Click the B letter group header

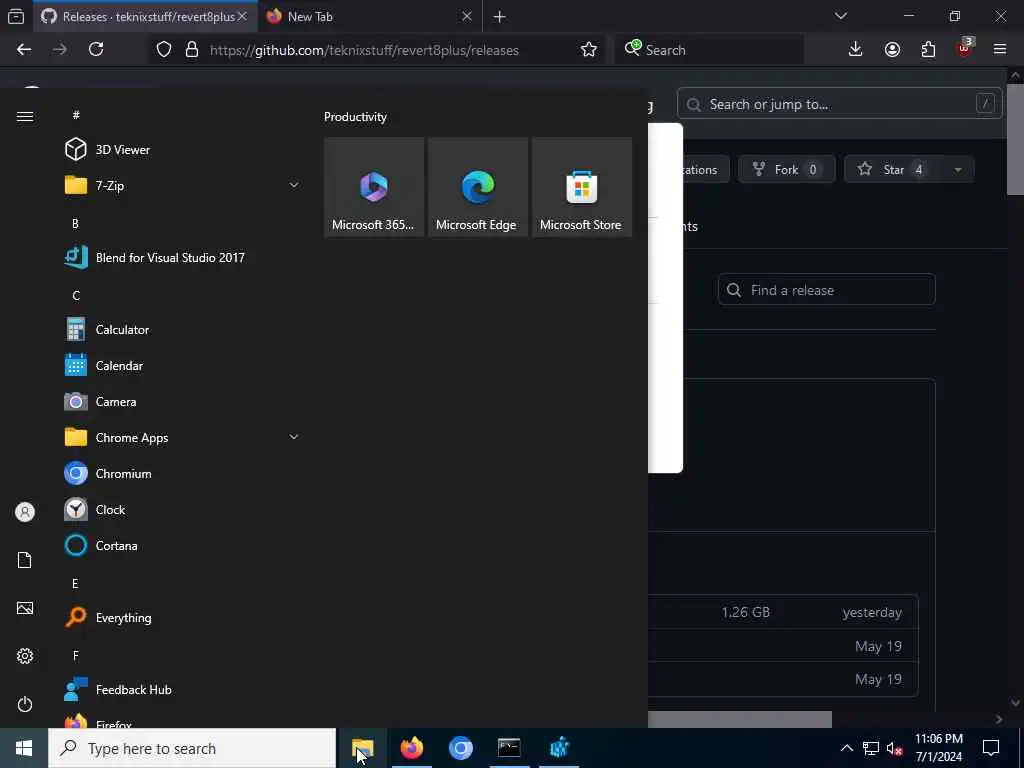(75, 223)
